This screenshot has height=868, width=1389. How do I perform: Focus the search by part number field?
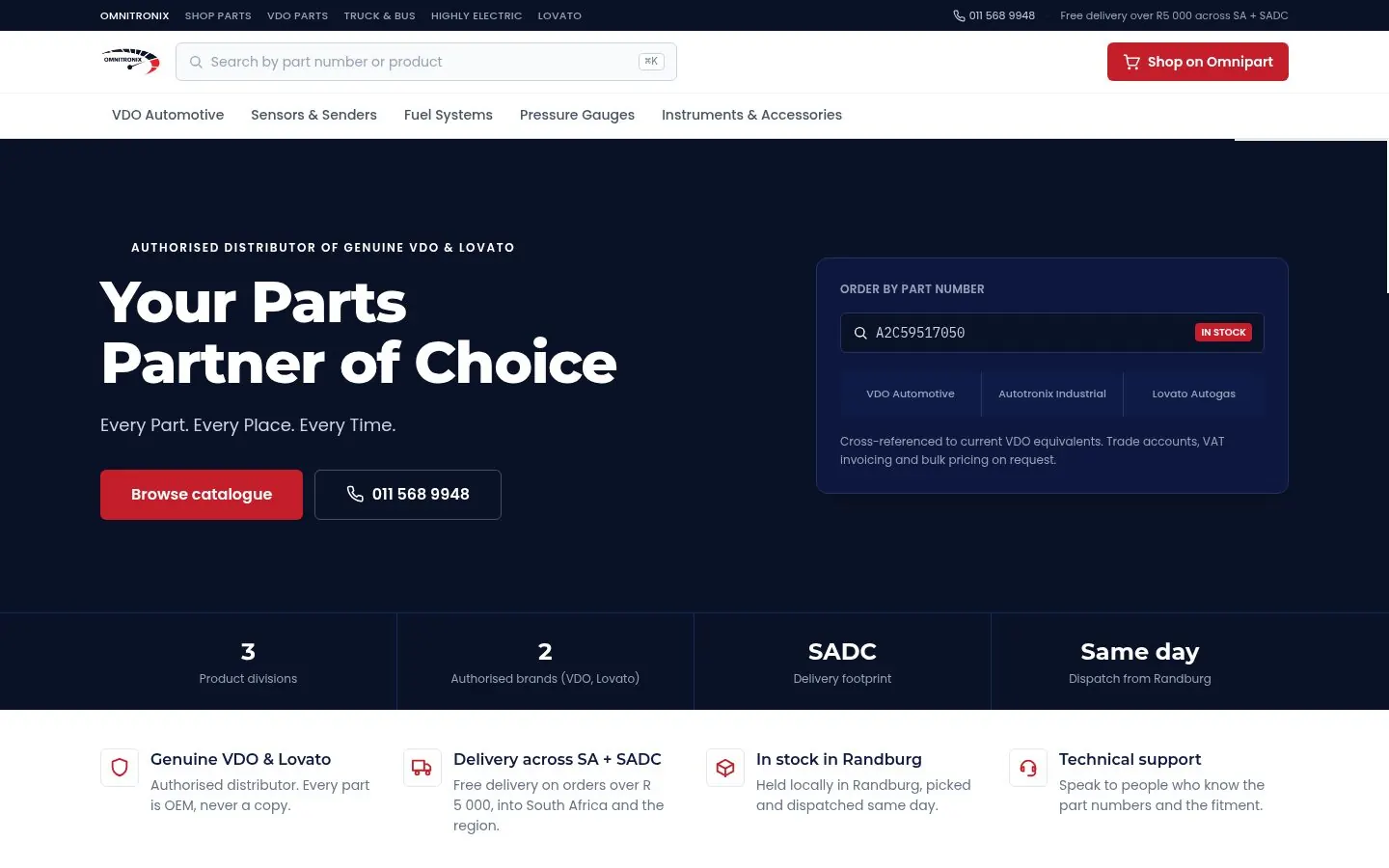(x=426, y=62)
